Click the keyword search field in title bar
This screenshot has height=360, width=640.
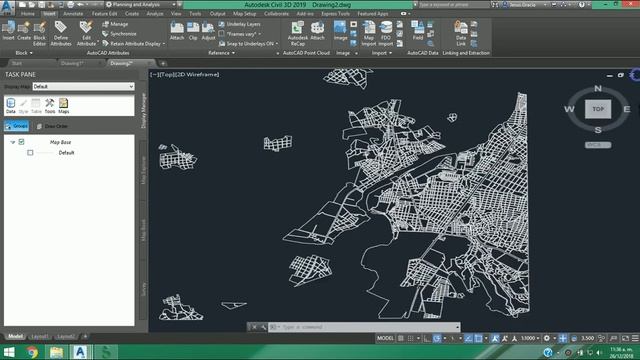(x=453, y=4)
